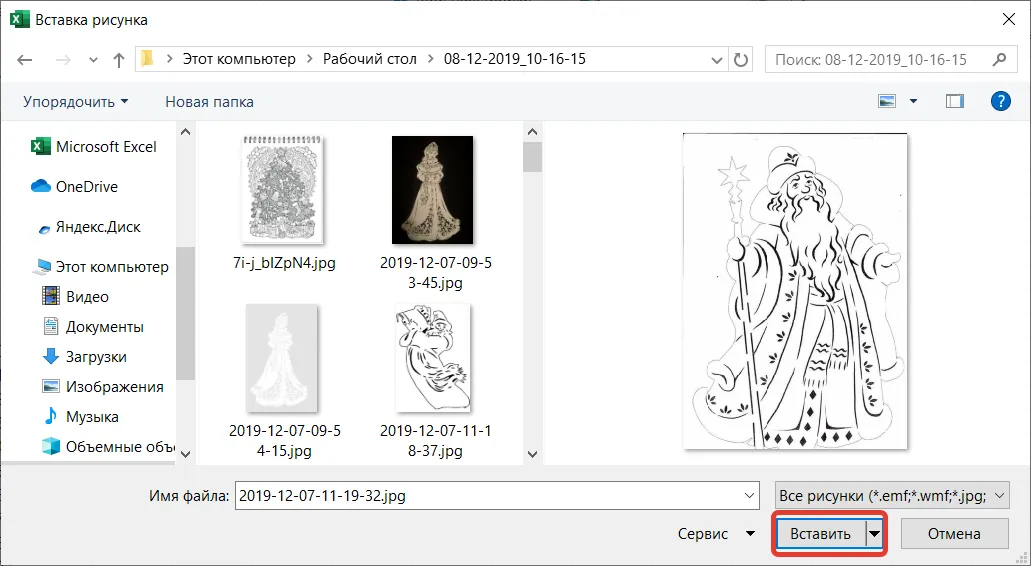The width and height of the screenshot is (1031, 566).
Task: Open 'Объемные объекты' folder
Action: pos(108,447)
